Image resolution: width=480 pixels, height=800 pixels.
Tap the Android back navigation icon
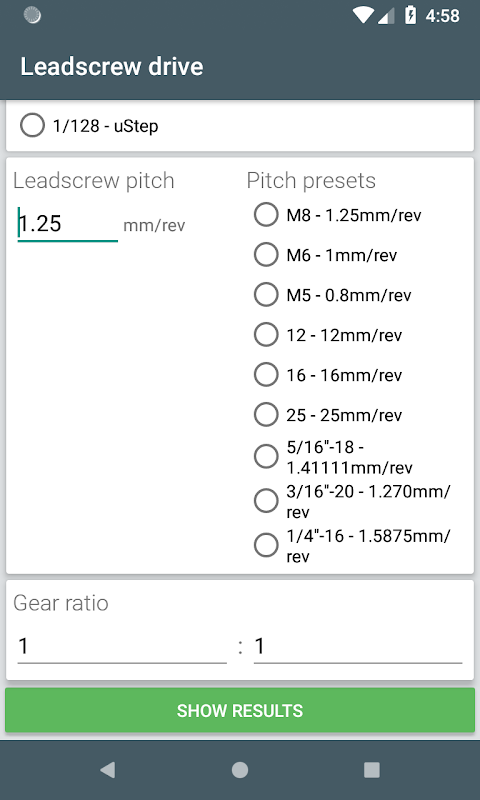click(x=108, y=769)
